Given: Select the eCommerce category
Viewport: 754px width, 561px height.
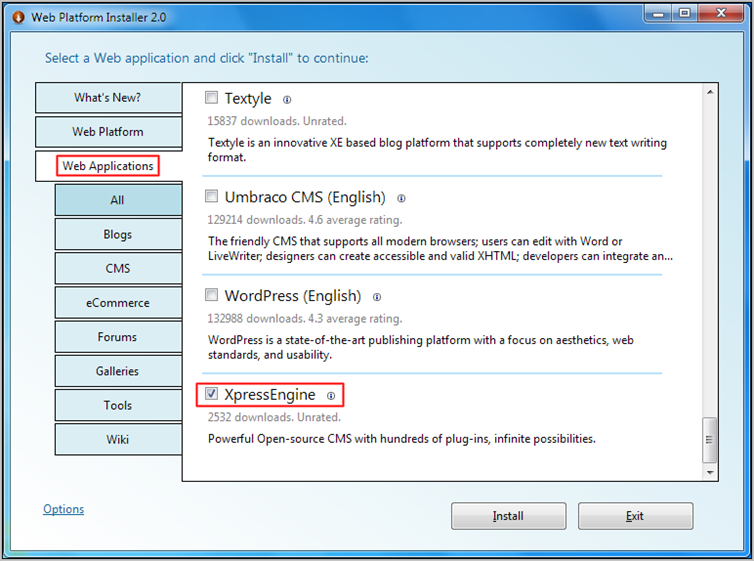Looking at the screenshot, I should point(118,303).
